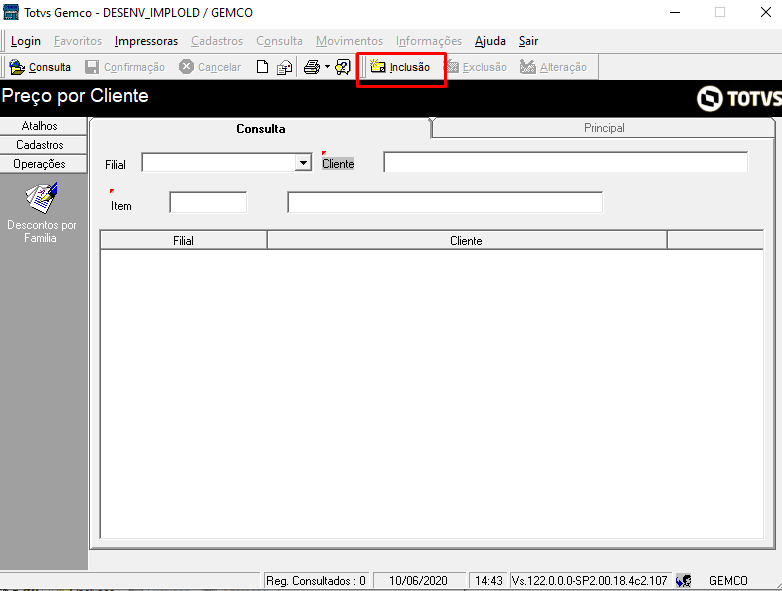Click the Cadastros sidebar button

tap(43, 145)
